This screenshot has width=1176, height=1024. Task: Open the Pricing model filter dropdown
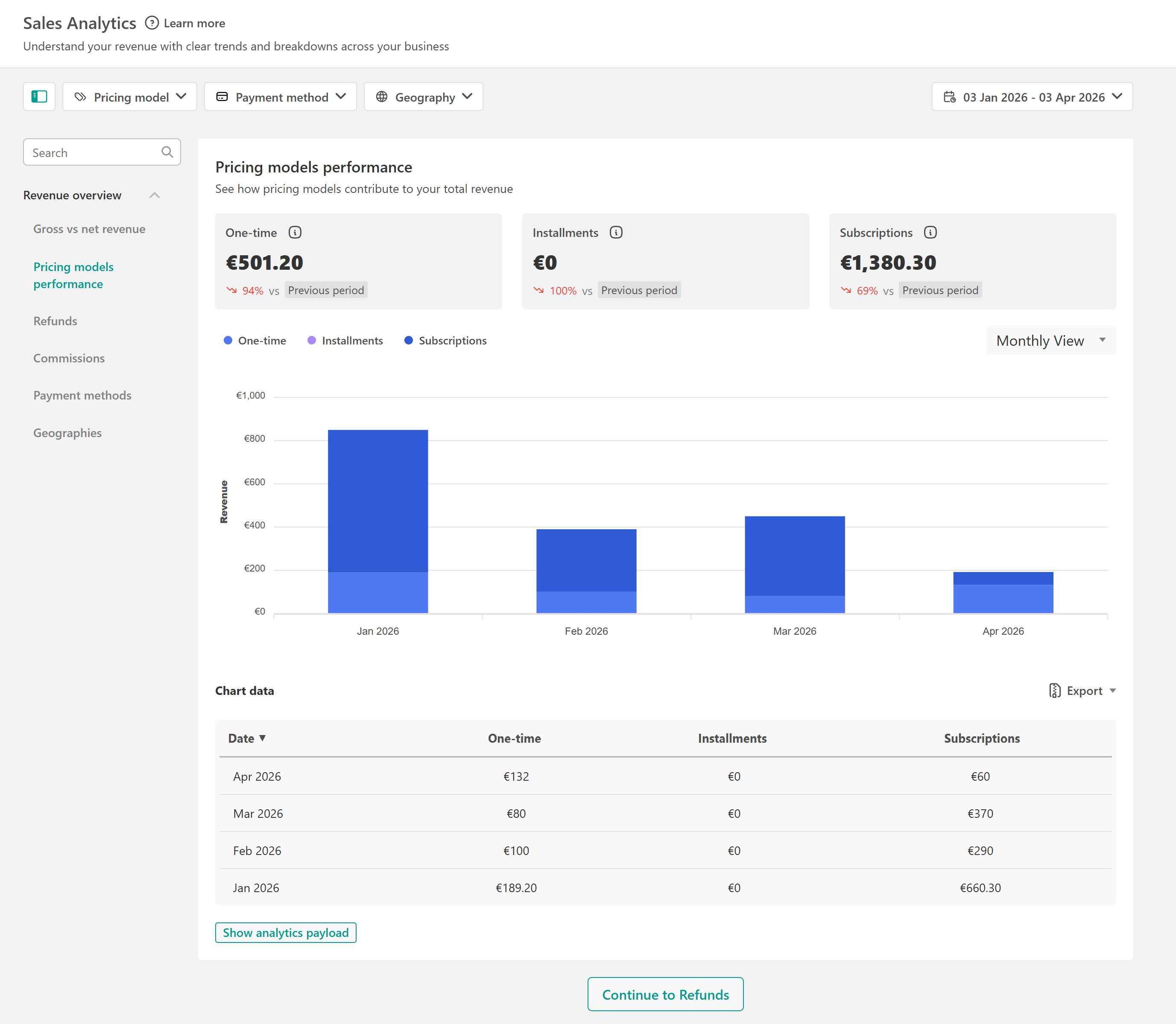(130, 97)
